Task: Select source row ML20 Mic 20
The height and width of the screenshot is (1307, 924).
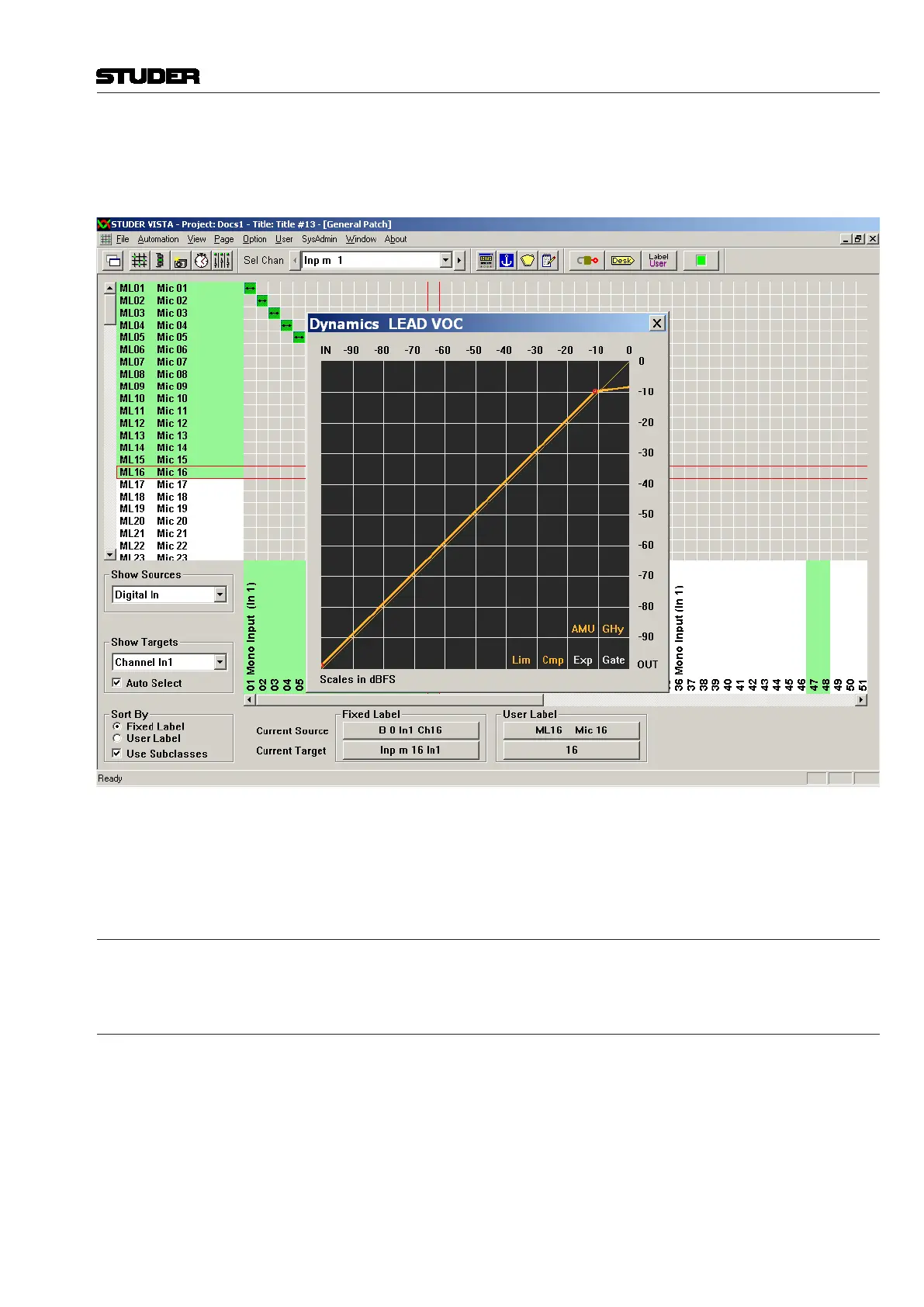Action: [180, 521]
